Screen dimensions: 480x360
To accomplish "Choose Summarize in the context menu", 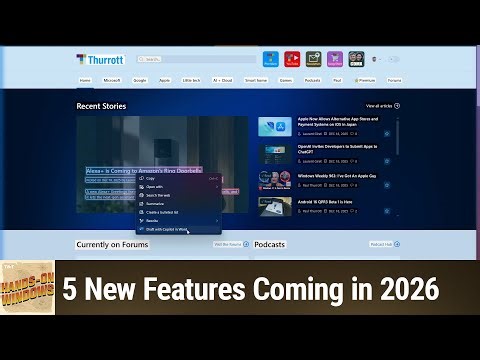I will [179, 204].
